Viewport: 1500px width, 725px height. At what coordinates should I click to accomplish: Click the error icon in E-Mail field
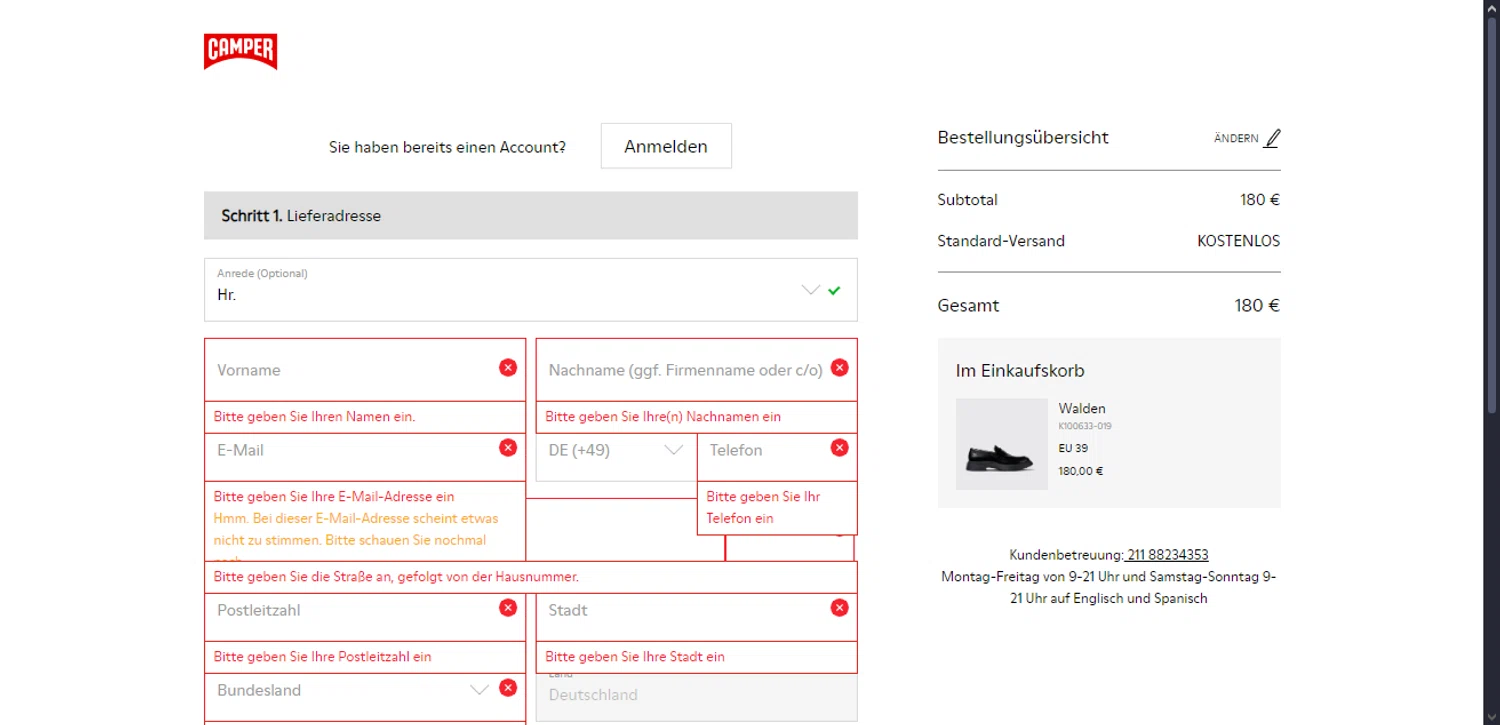click(x=508, y=448)
